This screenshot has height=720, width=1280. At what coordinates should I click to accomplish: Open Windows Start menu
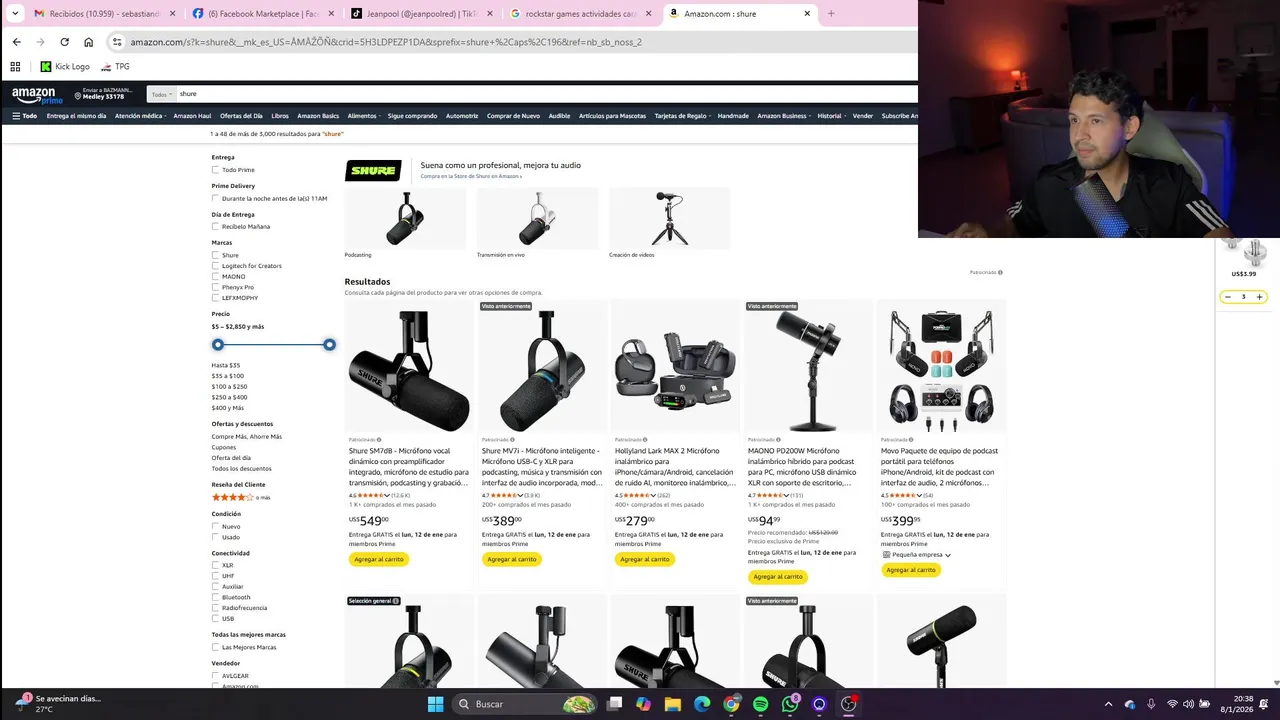(435, 704)
